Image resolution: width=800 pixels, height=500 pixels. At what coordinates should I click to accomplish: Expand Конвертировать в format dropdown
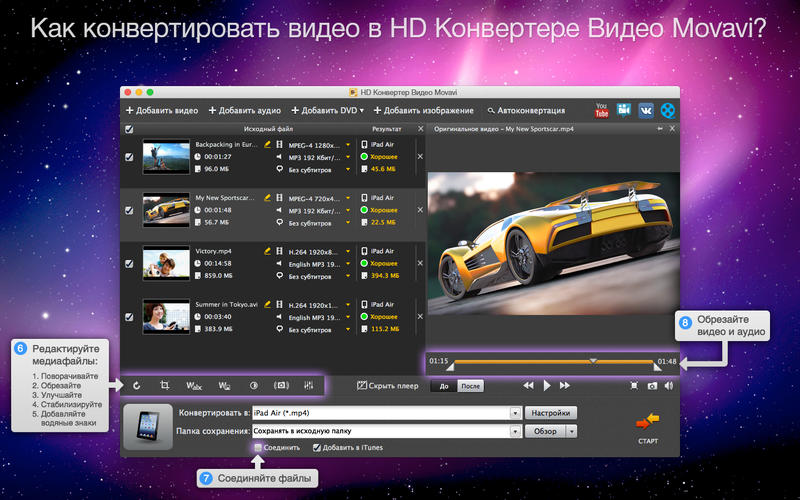pos(515,413)
